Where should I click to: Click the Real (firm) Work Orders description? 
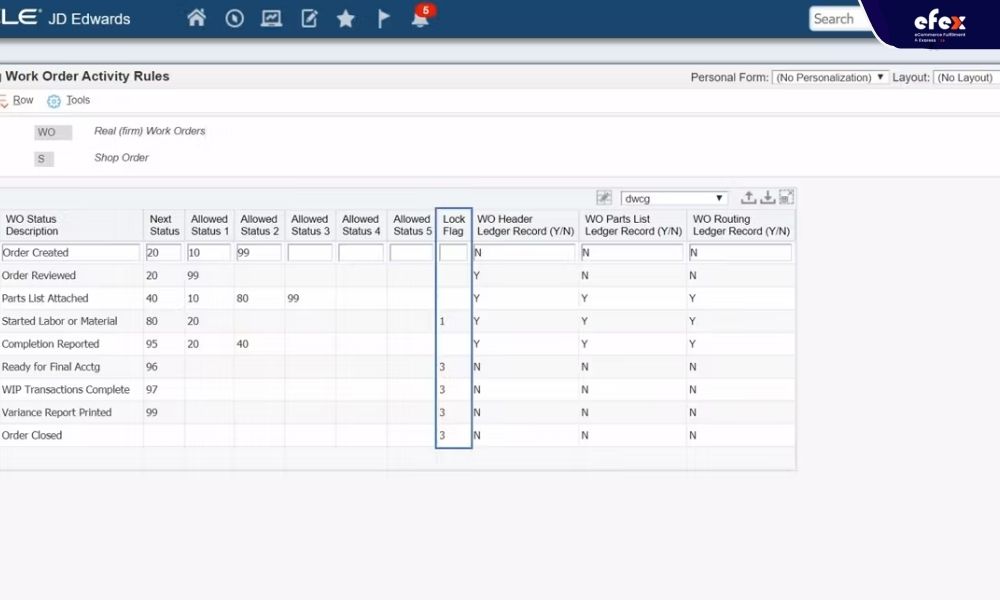coord(150,131)
